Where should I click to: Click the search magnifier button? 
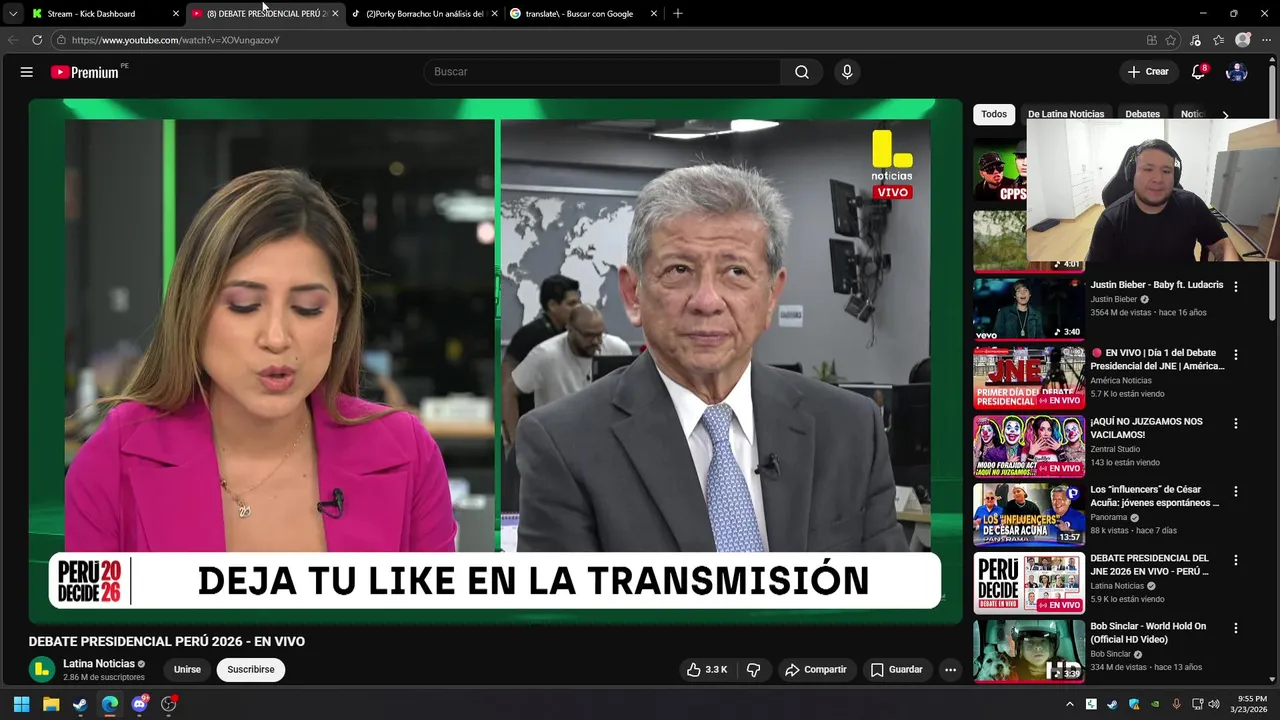point(802,72)
